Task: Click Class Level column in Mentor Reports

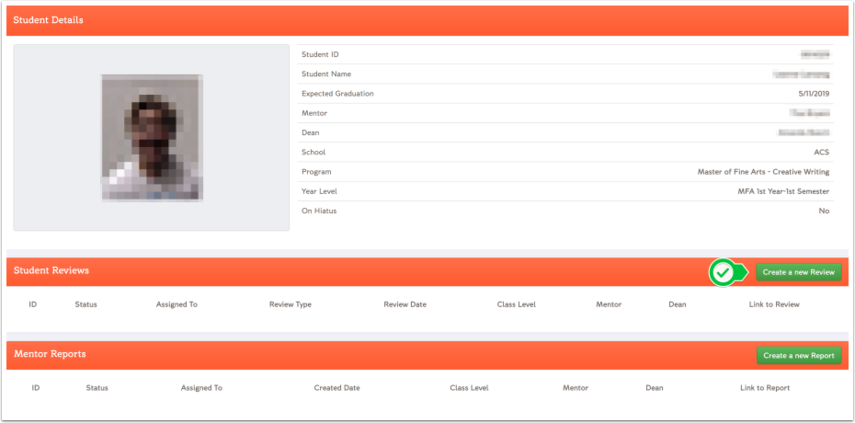Action: 469,388
